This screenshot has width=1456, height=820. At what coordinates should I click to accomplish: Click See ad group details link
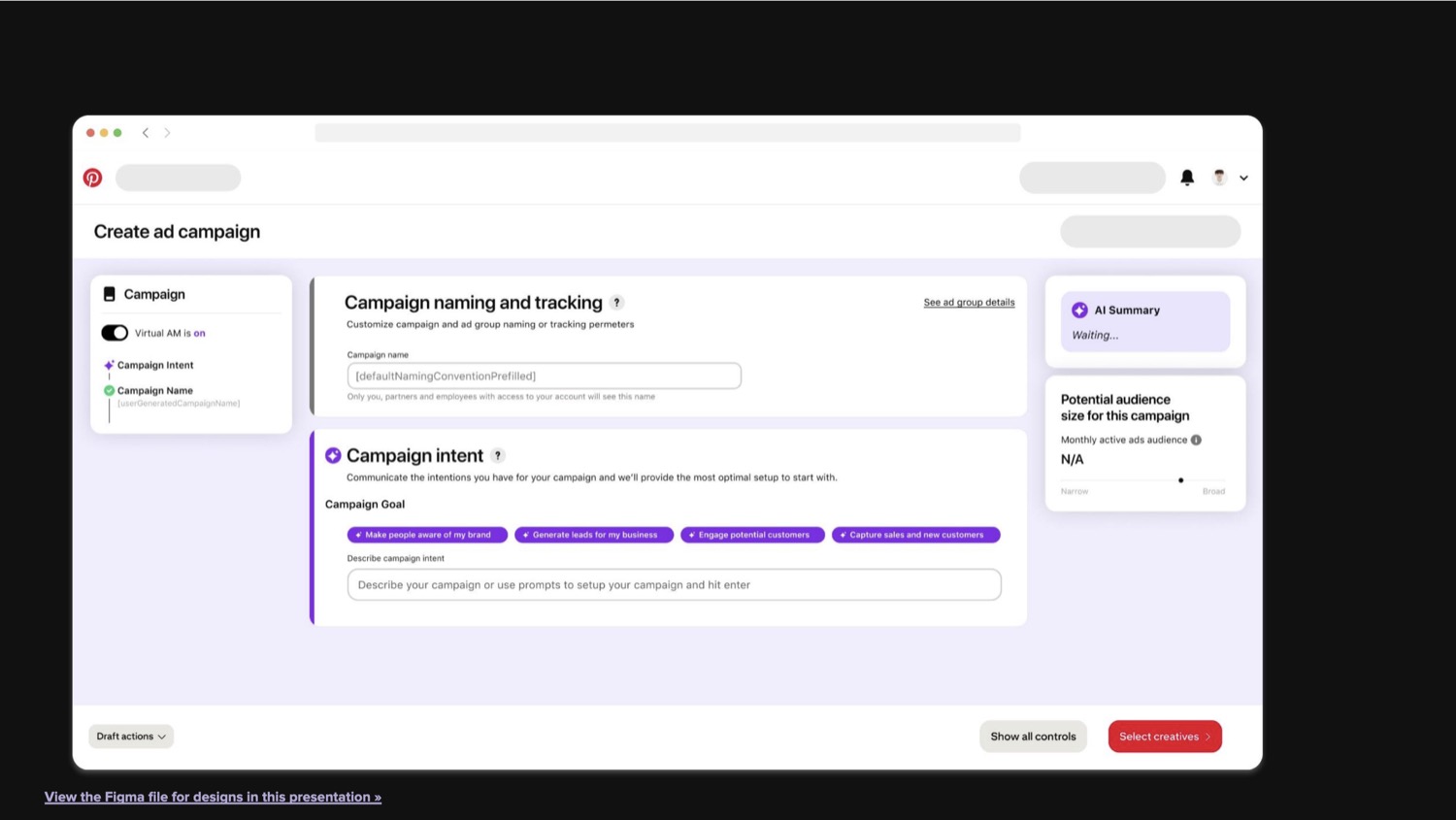(969, 302)
